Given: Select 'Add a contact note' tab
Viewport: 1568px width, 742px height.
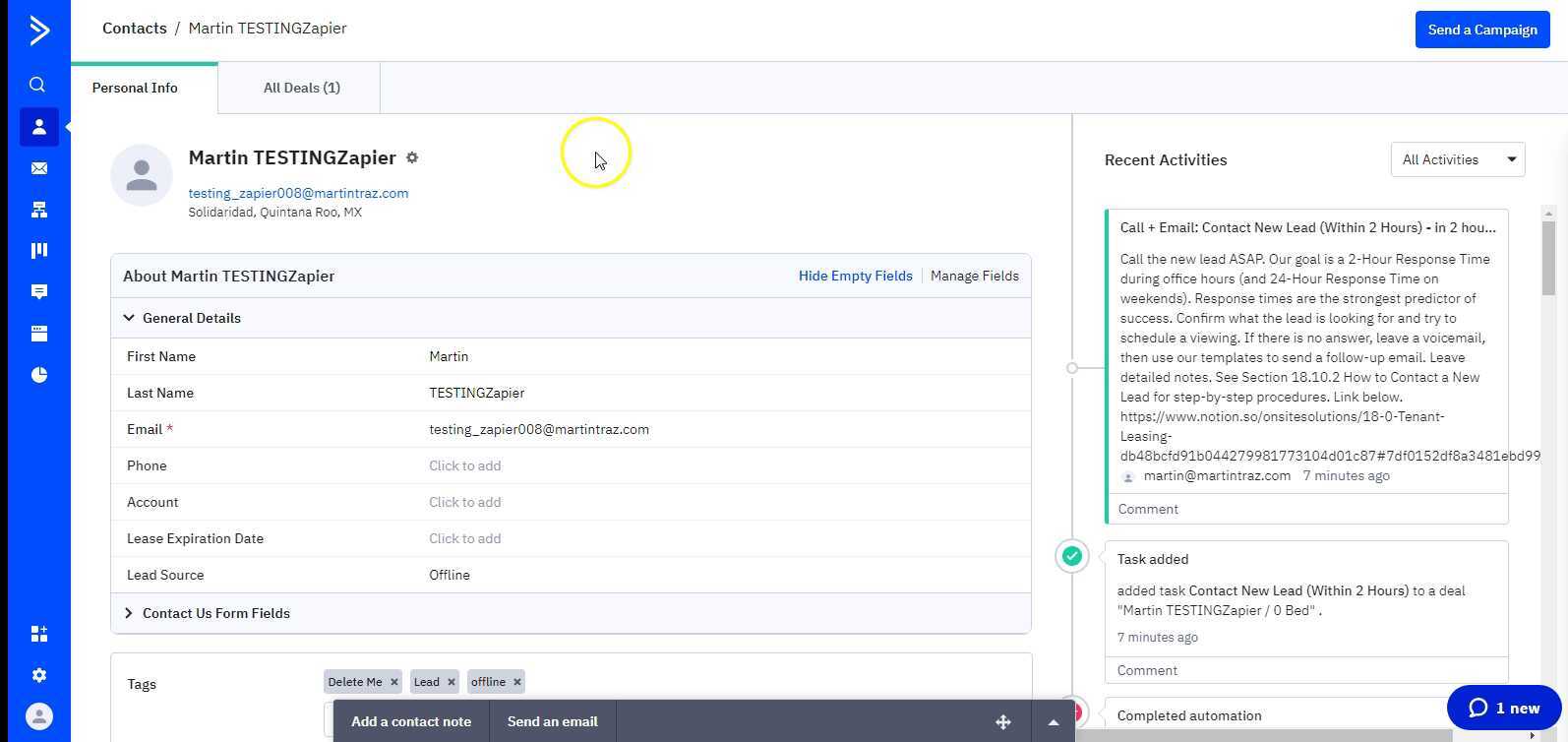Looking at the screenshot, I should [x=411, y=721].
